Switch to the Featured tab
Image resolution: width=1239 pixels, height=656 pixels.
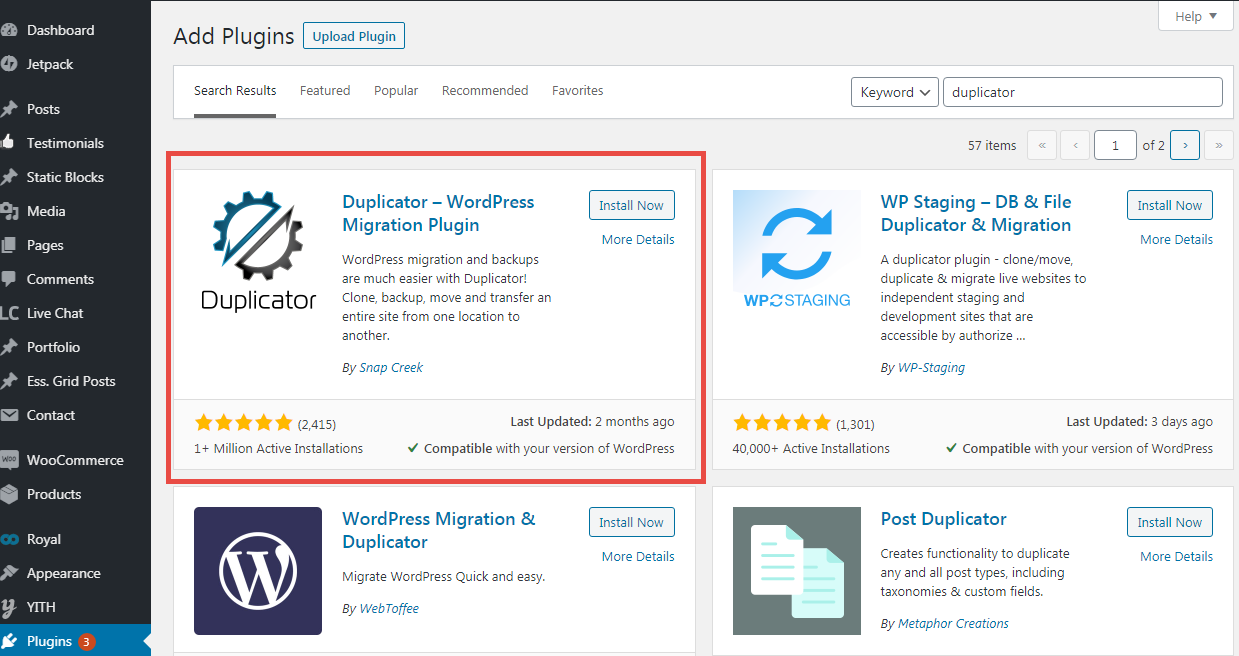tap(325, 91)
